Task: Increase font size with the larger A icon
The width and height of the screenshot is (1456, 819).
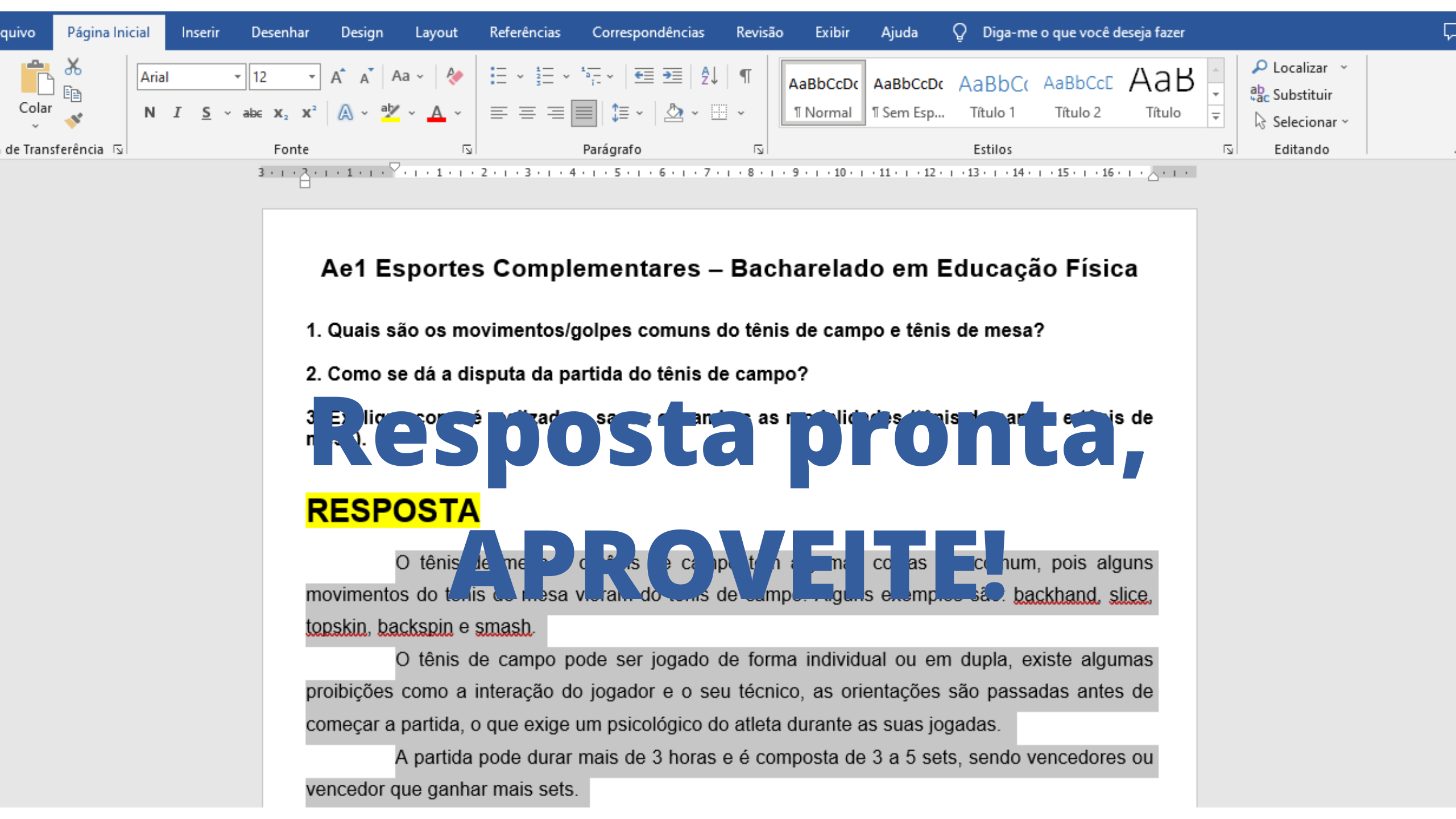Action: point(338,76)
